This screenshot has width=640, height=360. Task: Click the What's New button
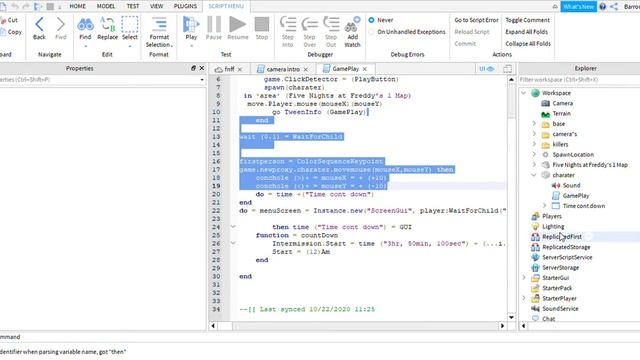pos(578,7)
